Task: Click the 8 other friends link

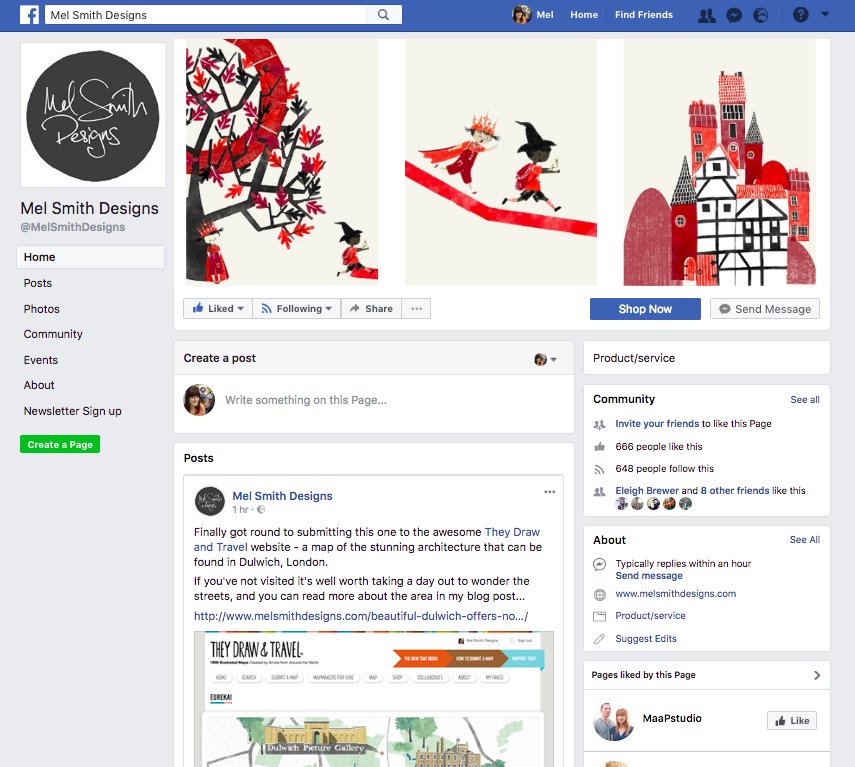Action: (735, 491)
